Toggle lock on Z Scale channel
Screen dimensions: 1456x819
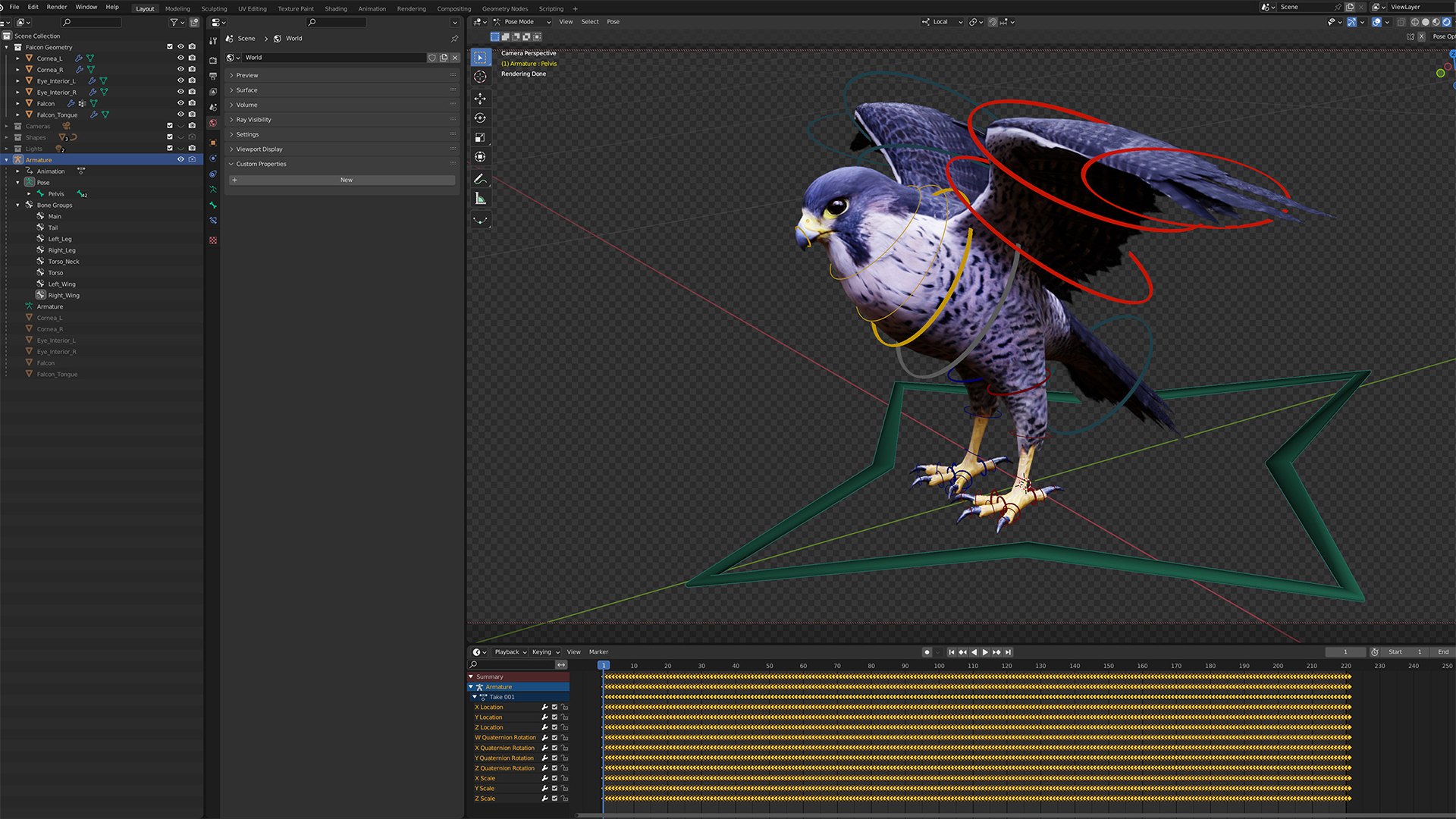tap(564, 799)
